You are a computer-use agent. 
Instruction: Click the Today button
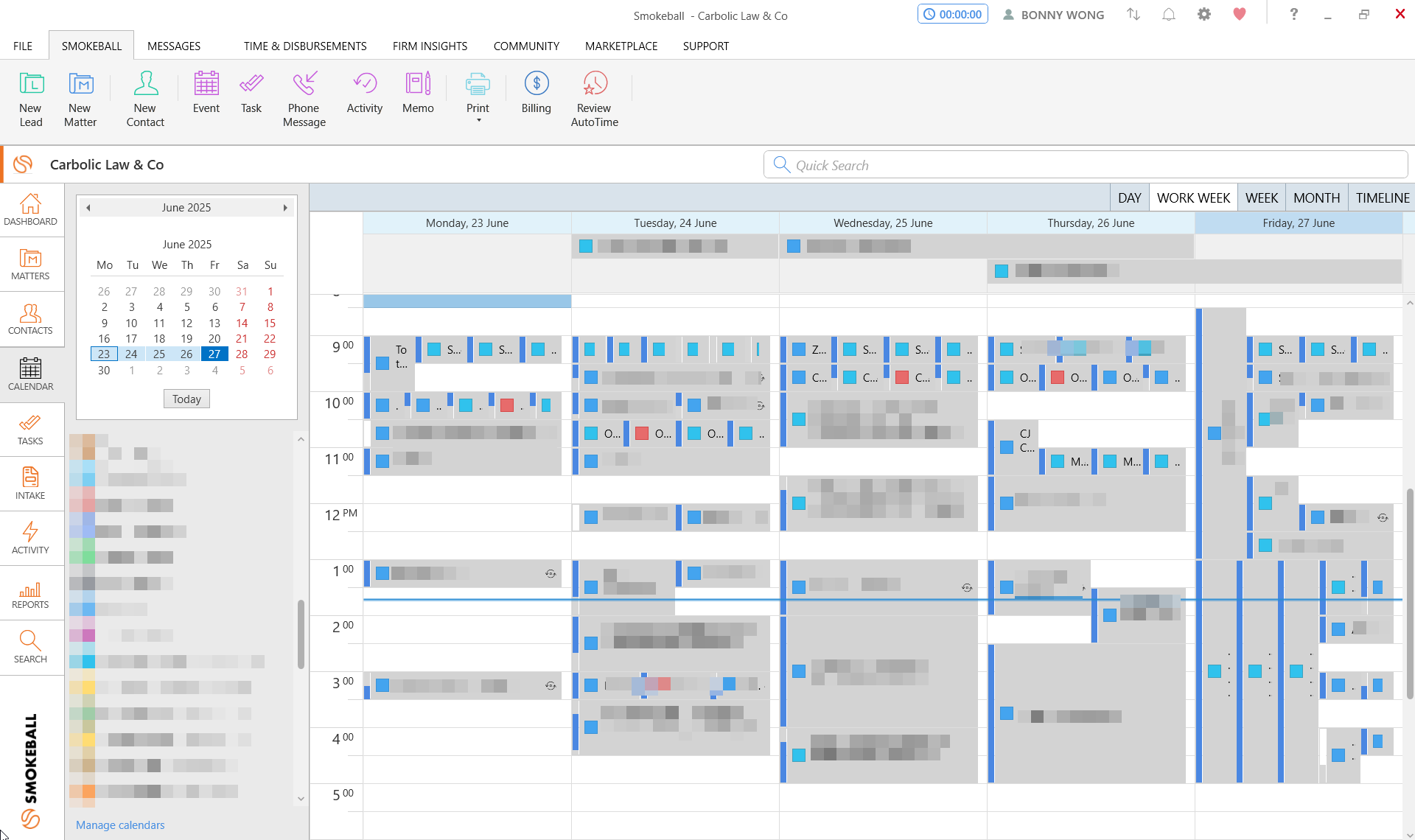point(186,399)
